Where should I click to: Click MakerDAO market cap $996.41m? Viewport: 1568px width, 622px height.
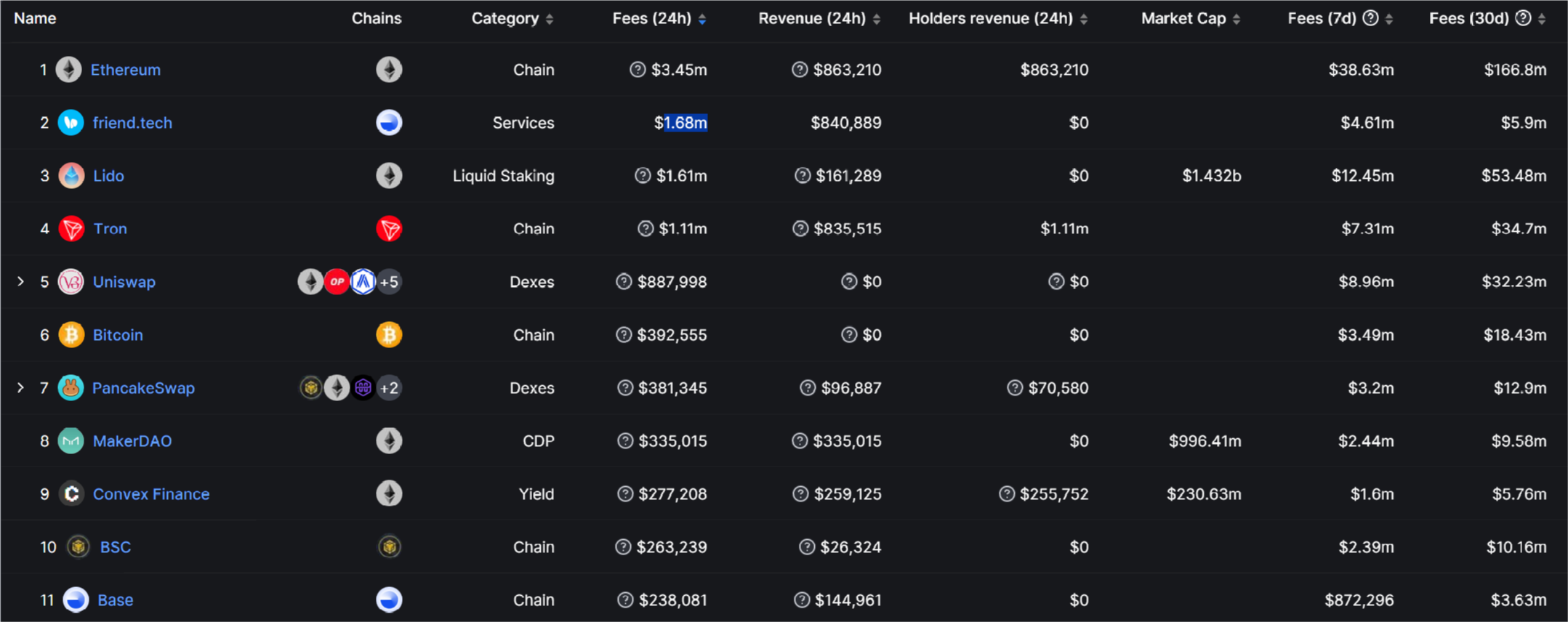[x=1205, y=441]
